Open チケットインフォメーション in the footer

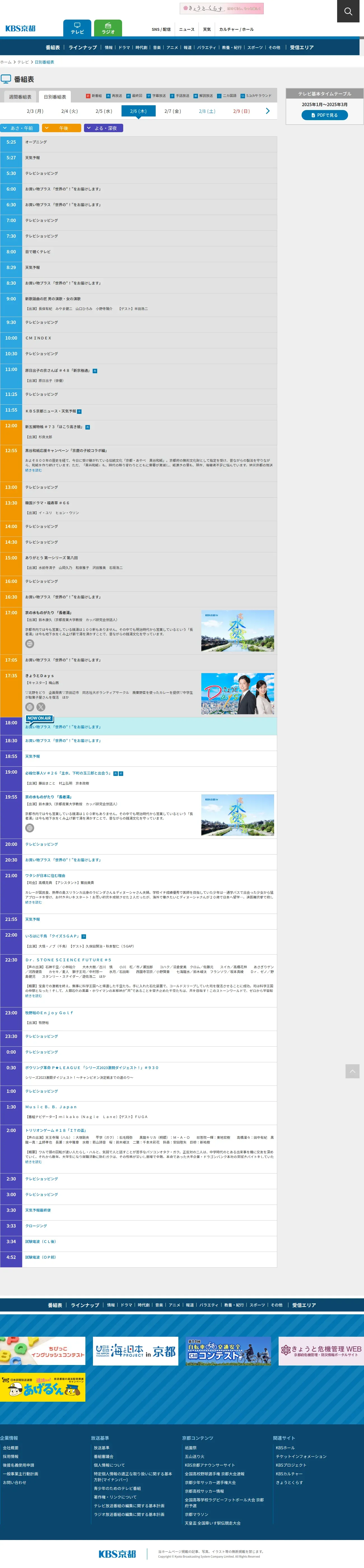click(301, 1457)
